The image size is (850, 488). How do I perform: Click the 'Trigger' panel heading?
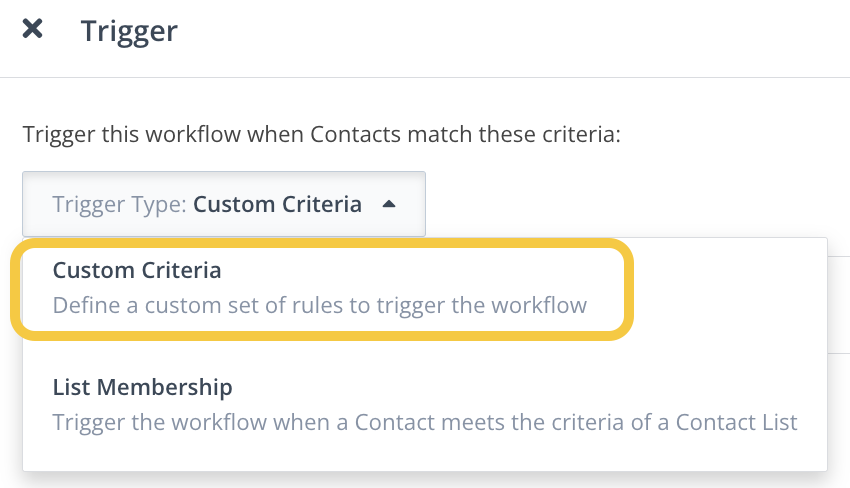129,30
